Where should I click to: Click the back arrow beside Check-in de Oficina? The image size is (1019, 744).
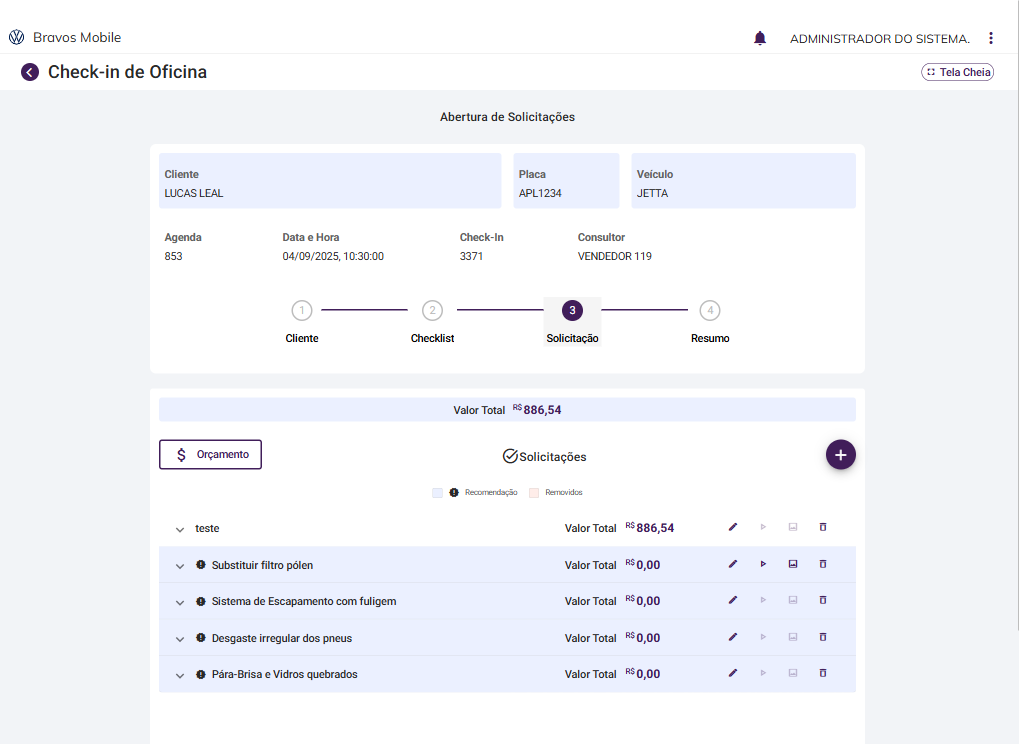point(30,72)
